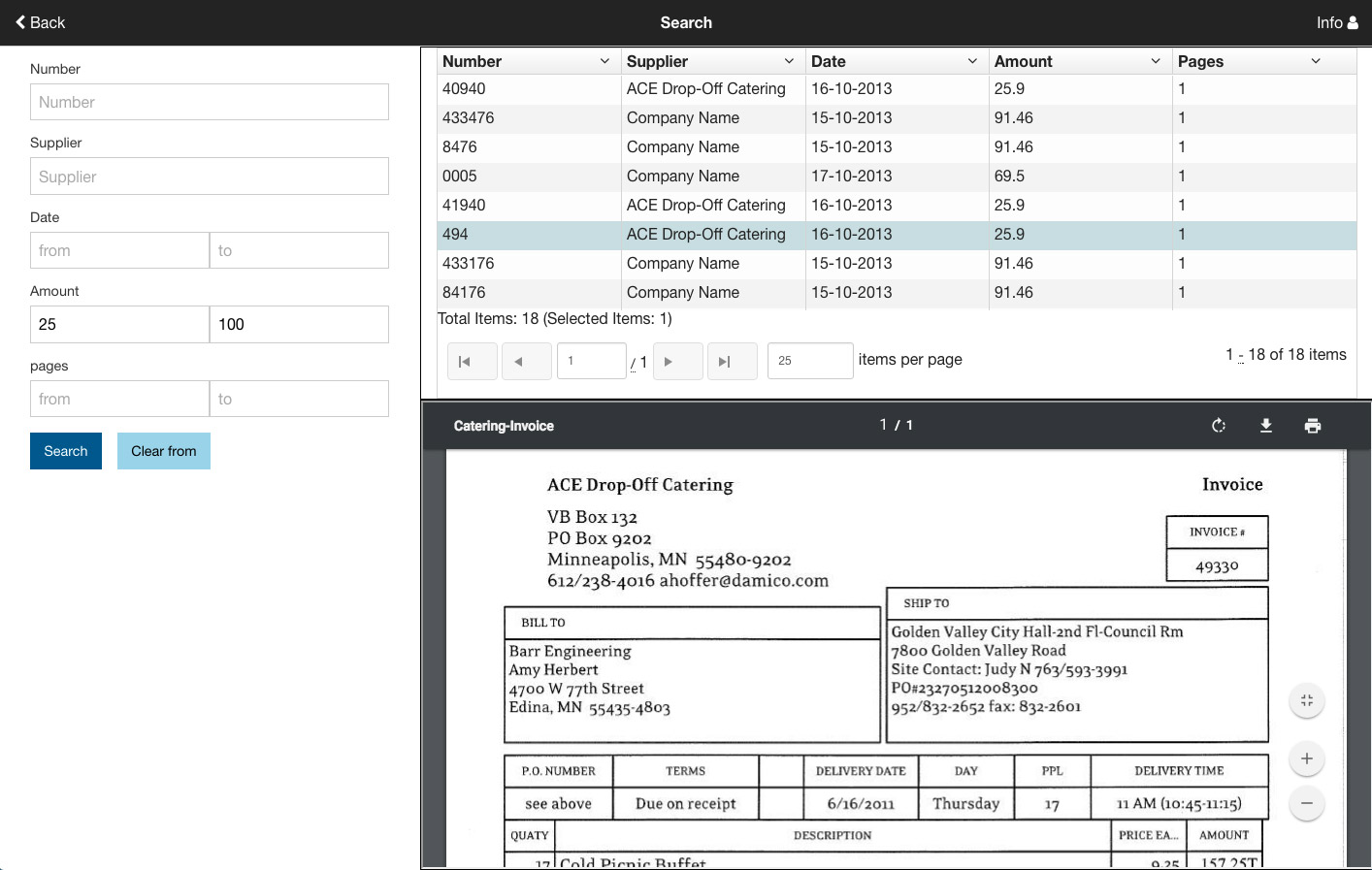This screenshot has height=870, width=1372.
Task: Select the row with number 0005
Action: [x=897, y=177]
